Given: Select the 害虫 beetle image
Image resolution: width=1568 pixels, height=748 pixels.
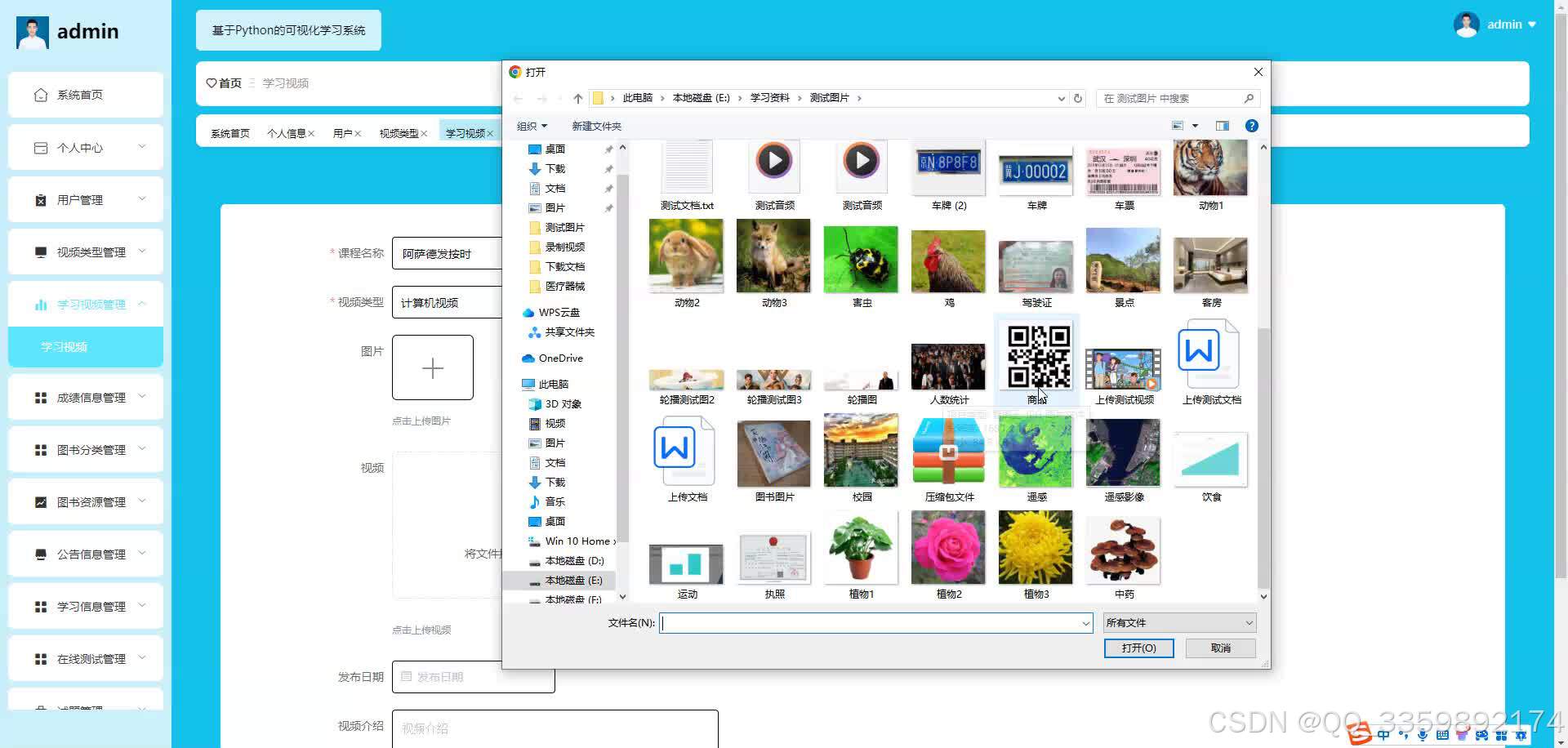Looking at the screenshot, I should [x=862, y=268].
